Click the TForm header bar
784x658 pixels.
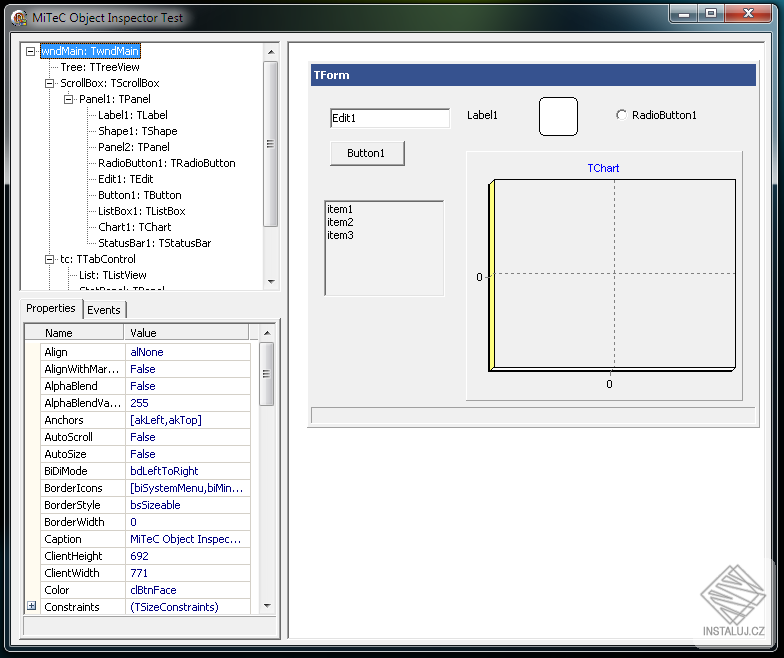[533, 75]
